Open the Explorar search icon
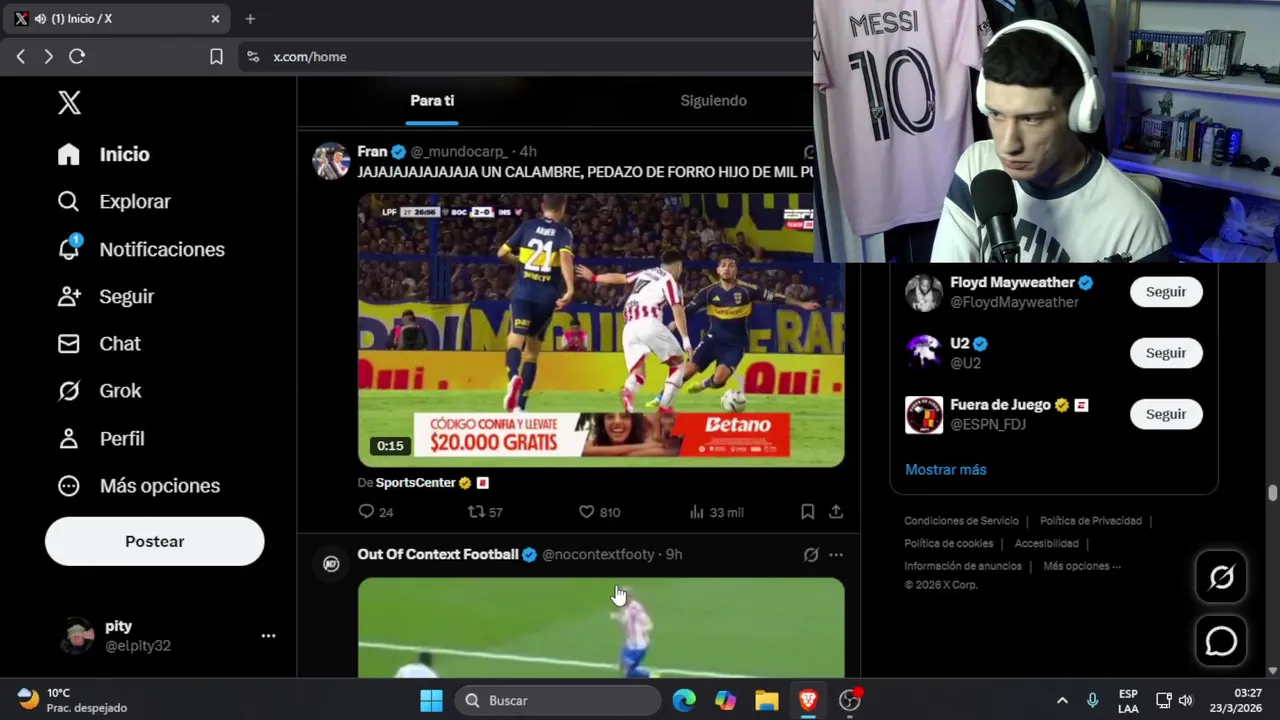Screen dimensions: 1280x720 (x=68, y=201)
